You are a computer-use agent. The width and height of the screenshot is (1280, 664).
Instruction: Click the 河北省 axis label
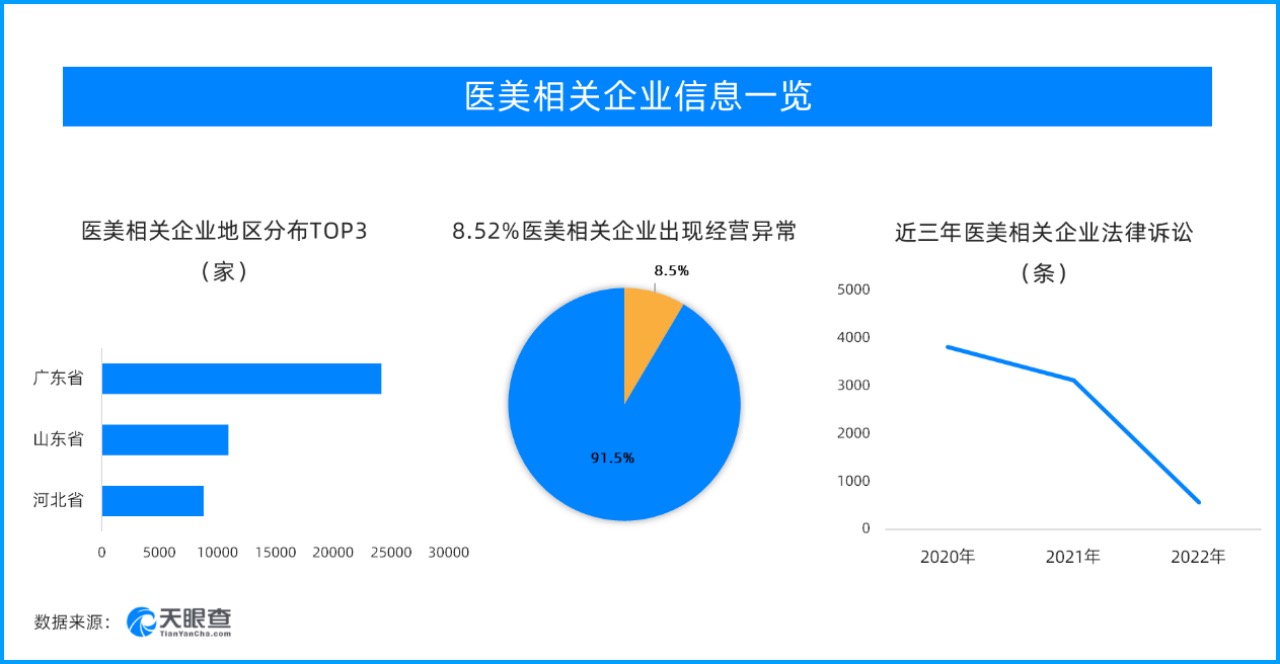[x=58, y=500]
